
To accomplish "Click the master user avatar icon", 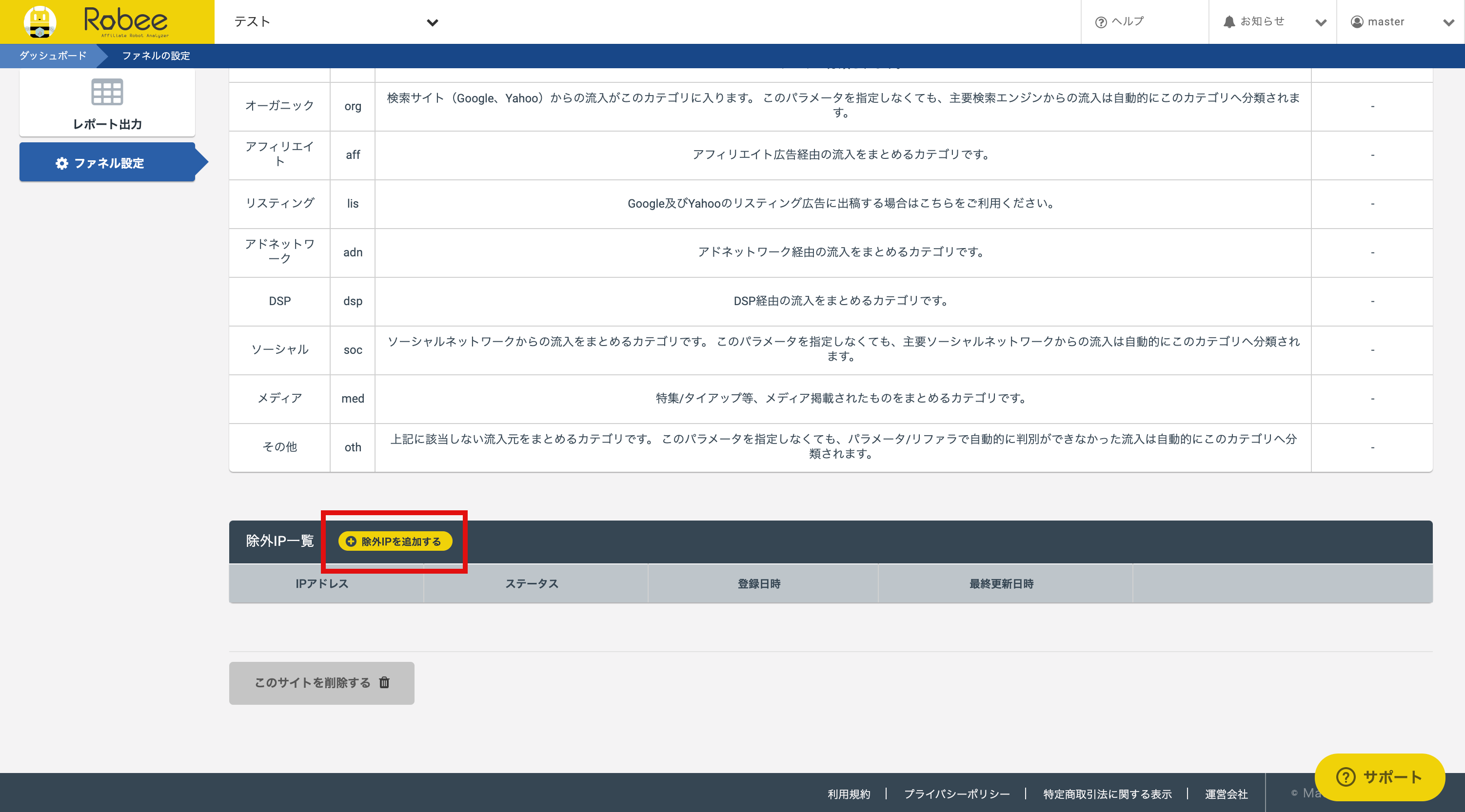I will coord(1357,21).
